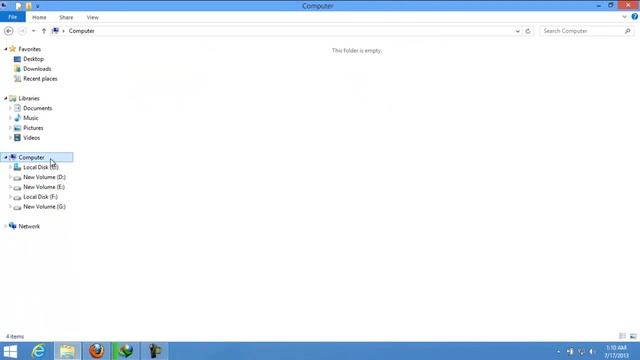Click the Properties quick access icon
Screen dimensions: 640x360
(19, 6)
